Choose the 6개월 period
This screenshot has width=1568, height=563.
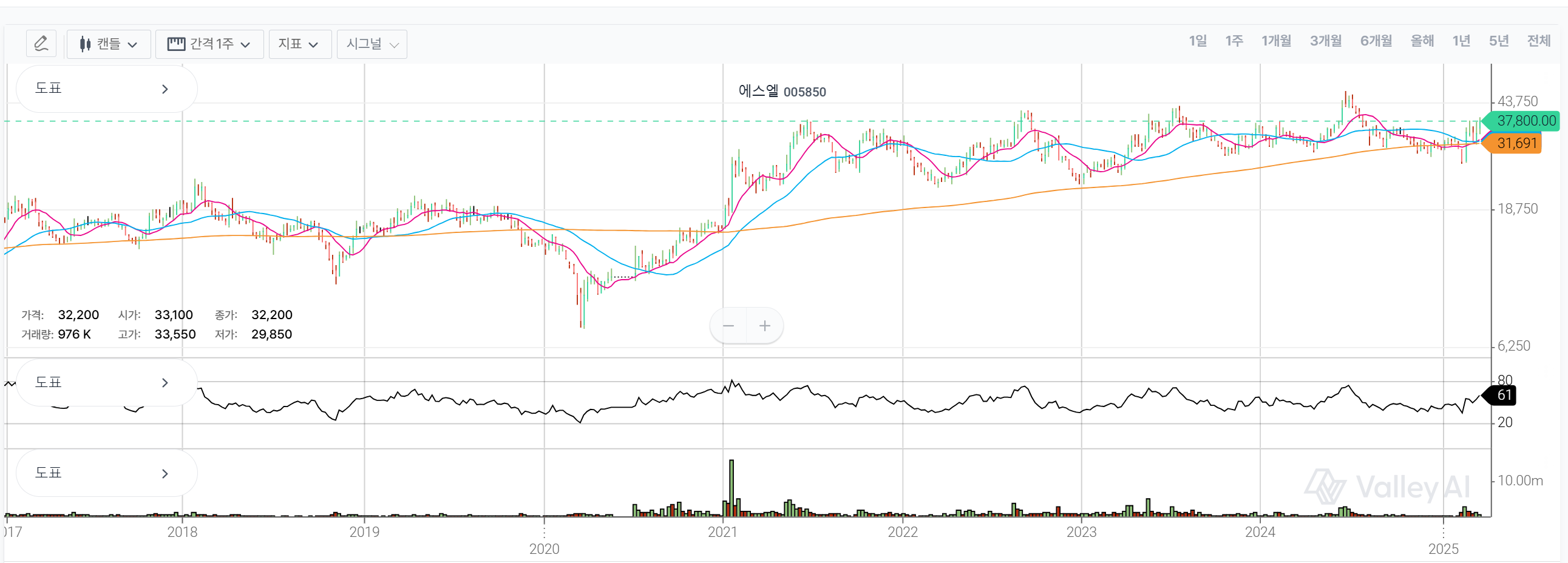[x=1376, y=41]
